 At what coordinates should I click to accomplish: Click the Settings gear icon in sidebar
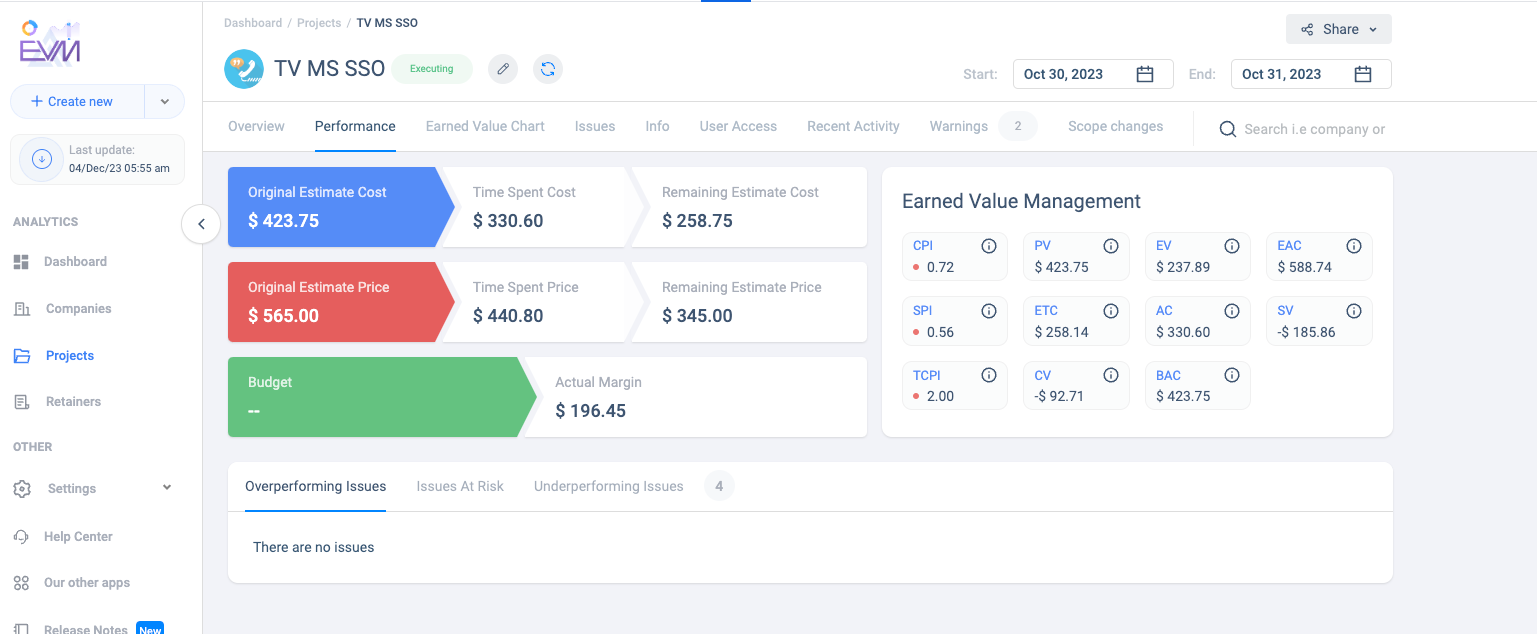[x=21, y=489]
